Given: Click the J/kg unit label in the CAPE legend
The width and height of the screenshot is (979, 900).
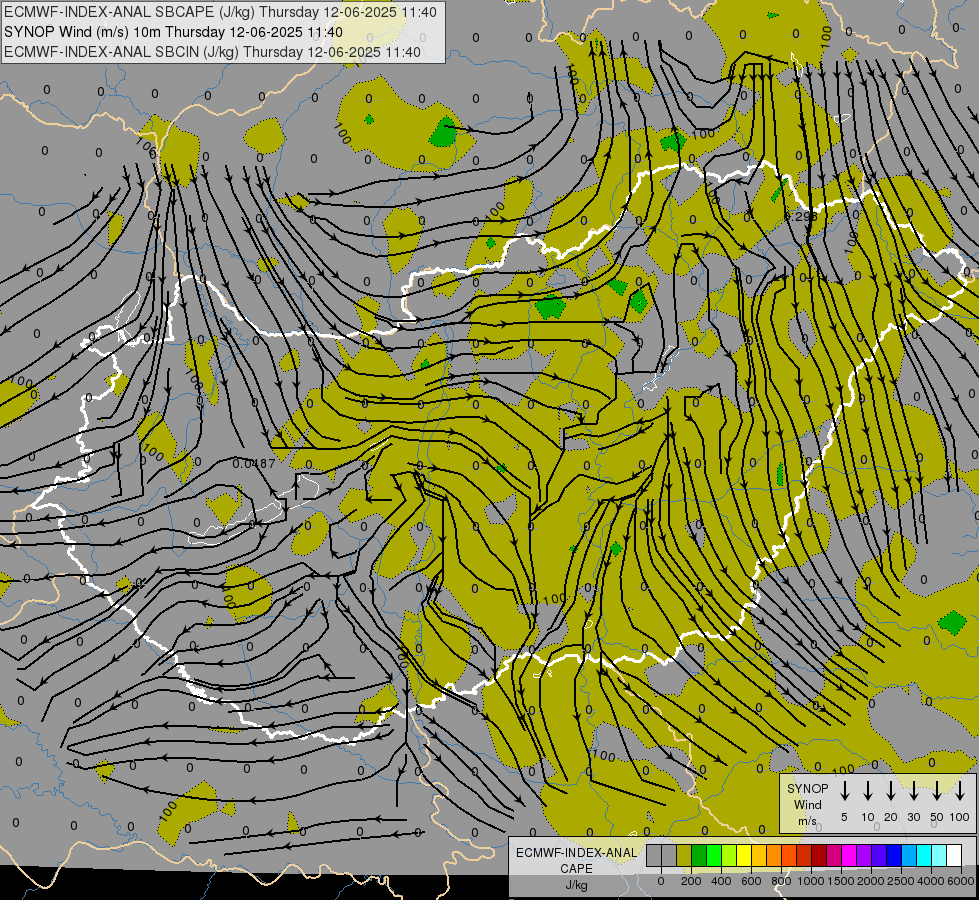Looking at the screenshot, I should click(x=576, y=885).
